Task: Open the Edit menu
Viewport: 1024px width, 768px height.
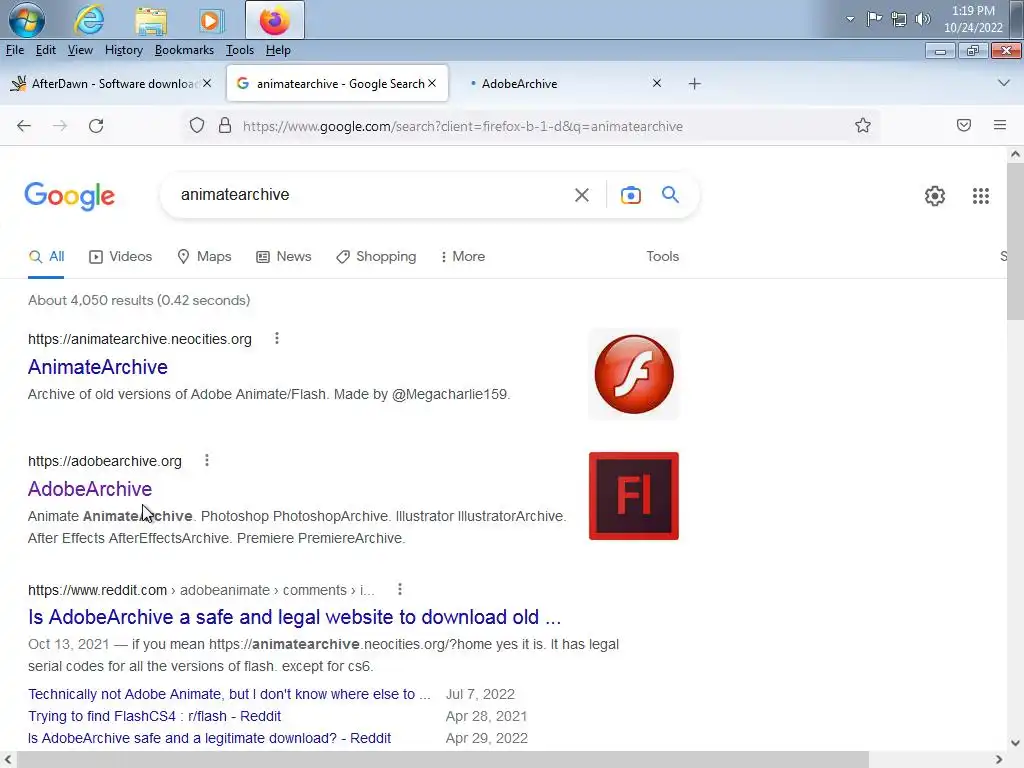Action: pos(46,50)
